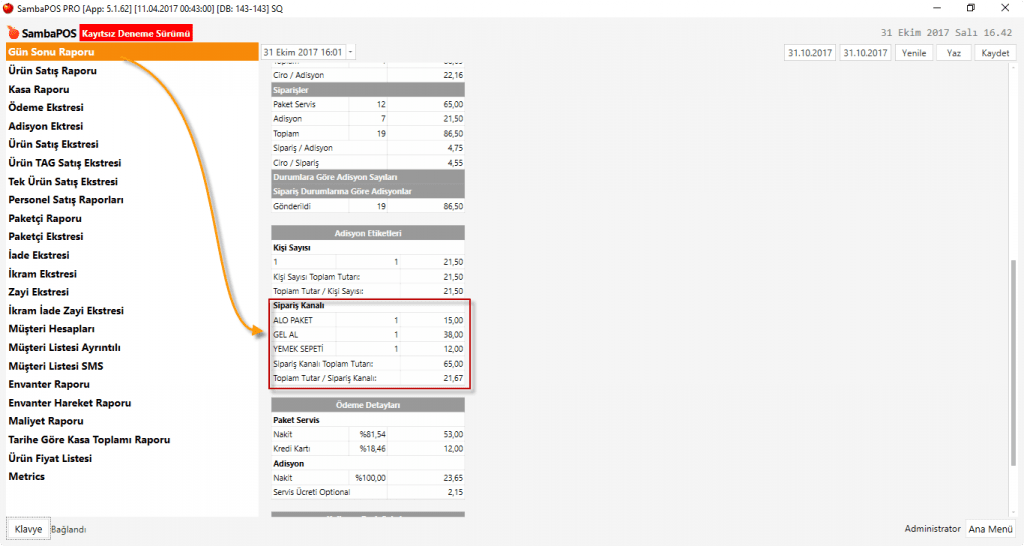Select Gün Sonu Raporu report

tap(50, 52)
